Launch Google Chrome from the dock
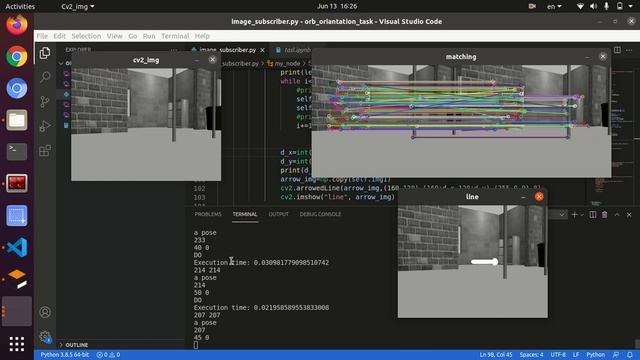 point(17,56)
